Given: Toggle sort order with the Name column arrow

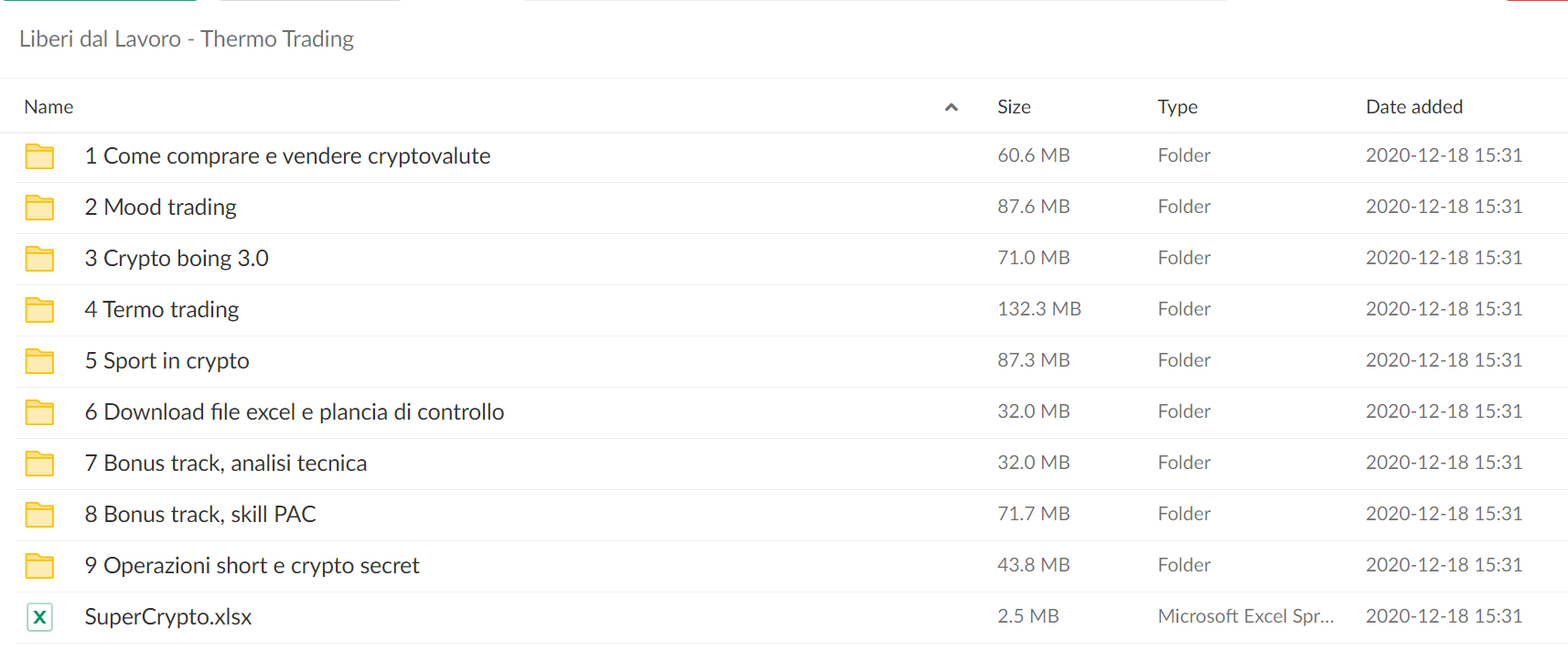Looking at the screenshot, I should pos(951,107).
